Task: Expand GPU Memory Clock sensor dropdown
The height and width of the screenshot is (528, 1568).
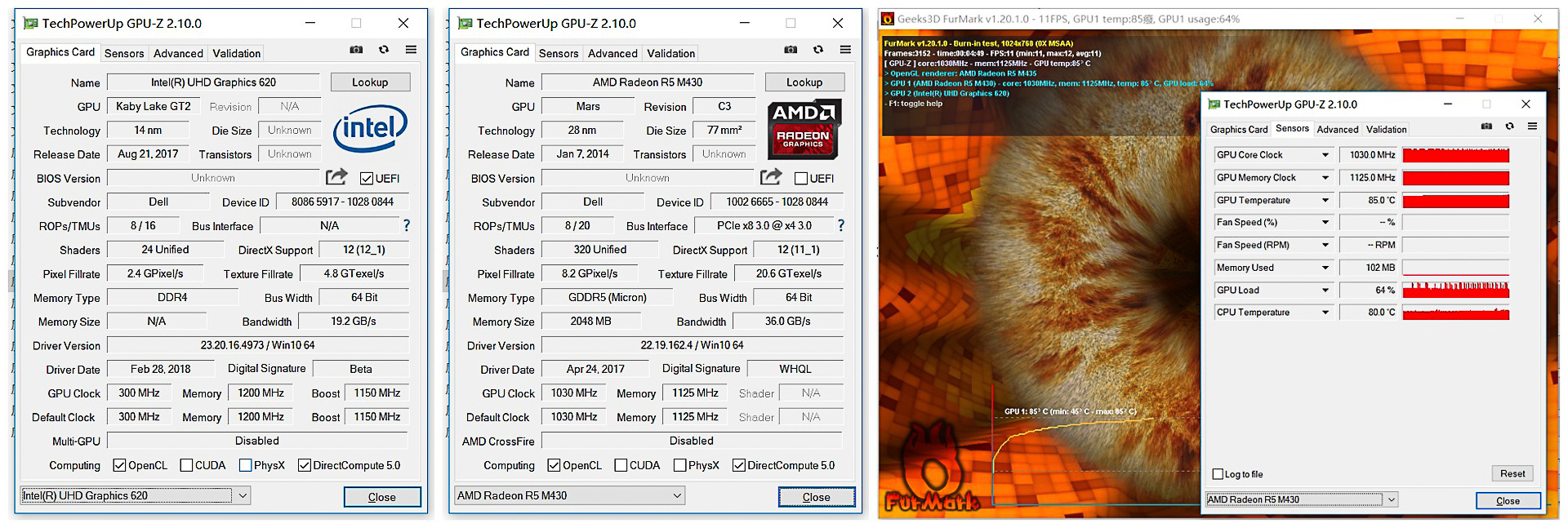Action: pyautogui.click(x=1325, y=178)
